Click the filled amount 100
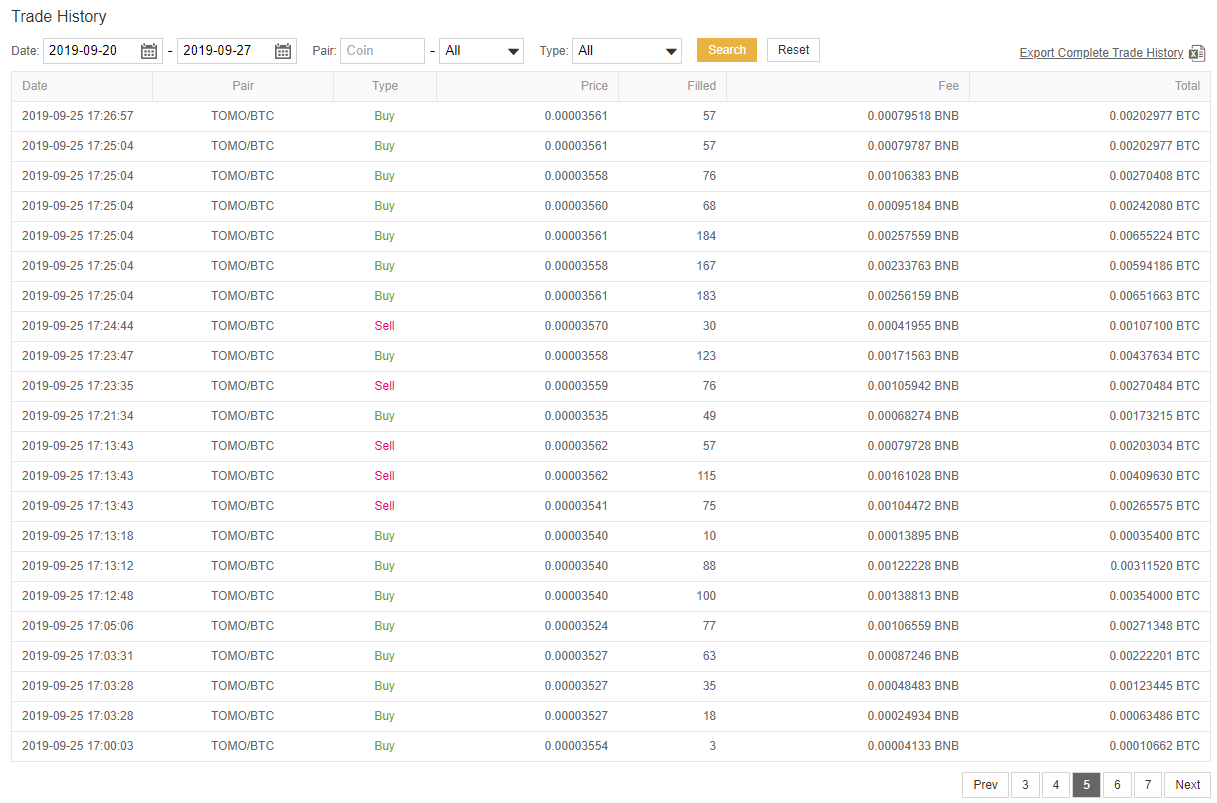 pyautogui.click(x=706, y=596)
